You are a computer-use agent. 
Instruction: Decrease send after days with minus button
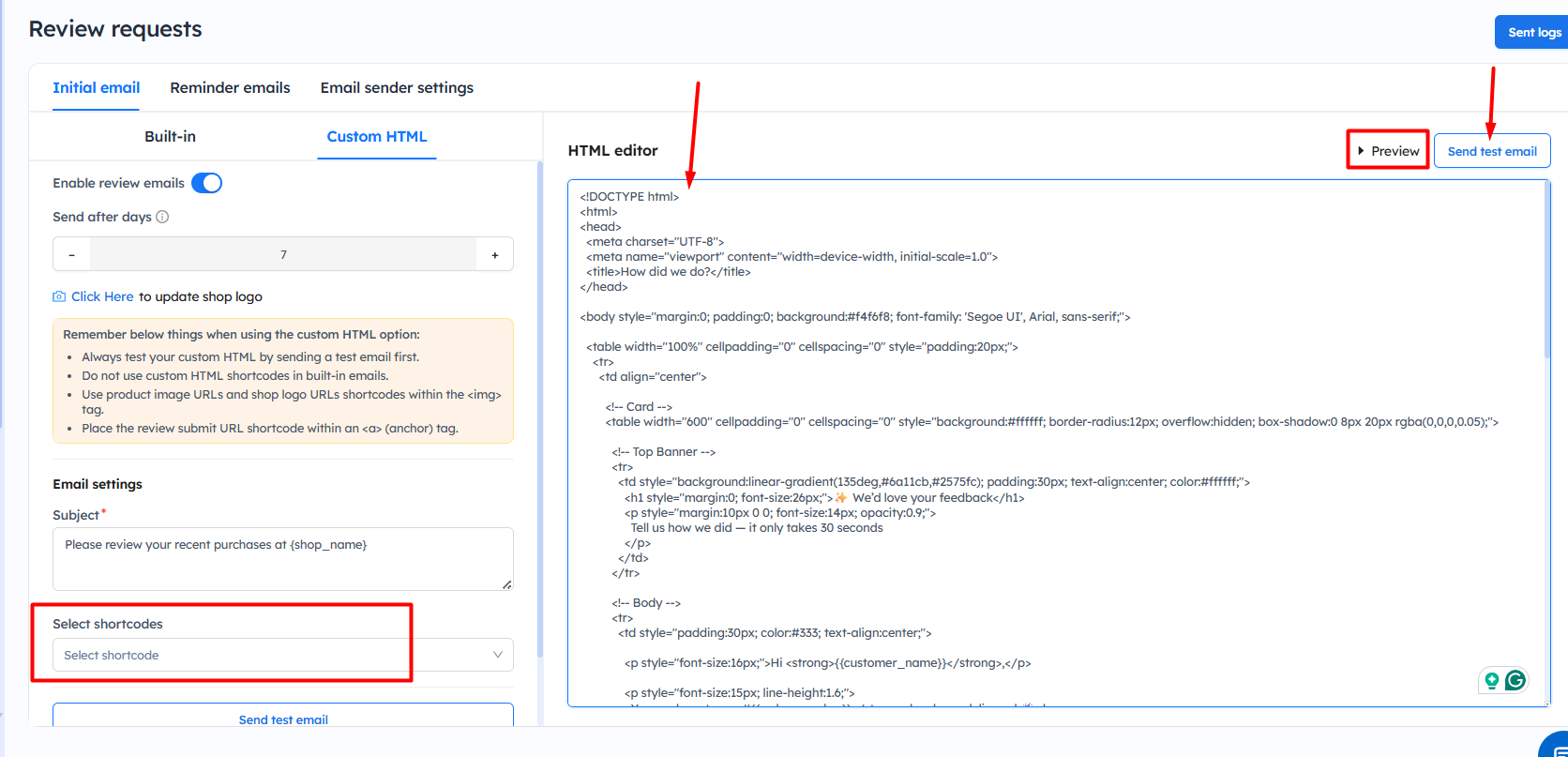pos(72,254)
